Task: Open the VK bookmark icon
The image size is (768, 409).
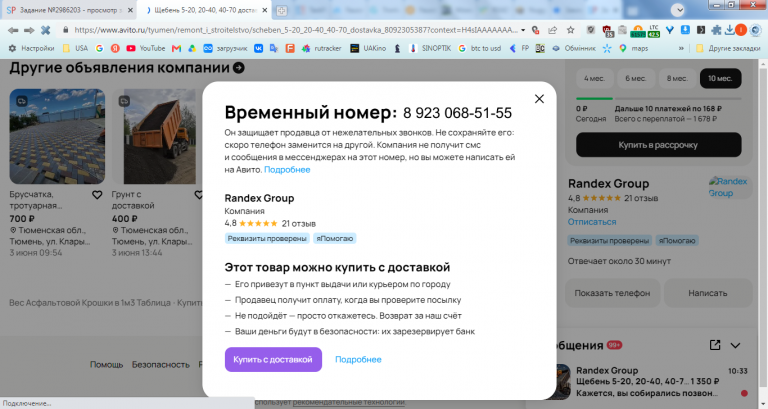Action: (259, 48)
